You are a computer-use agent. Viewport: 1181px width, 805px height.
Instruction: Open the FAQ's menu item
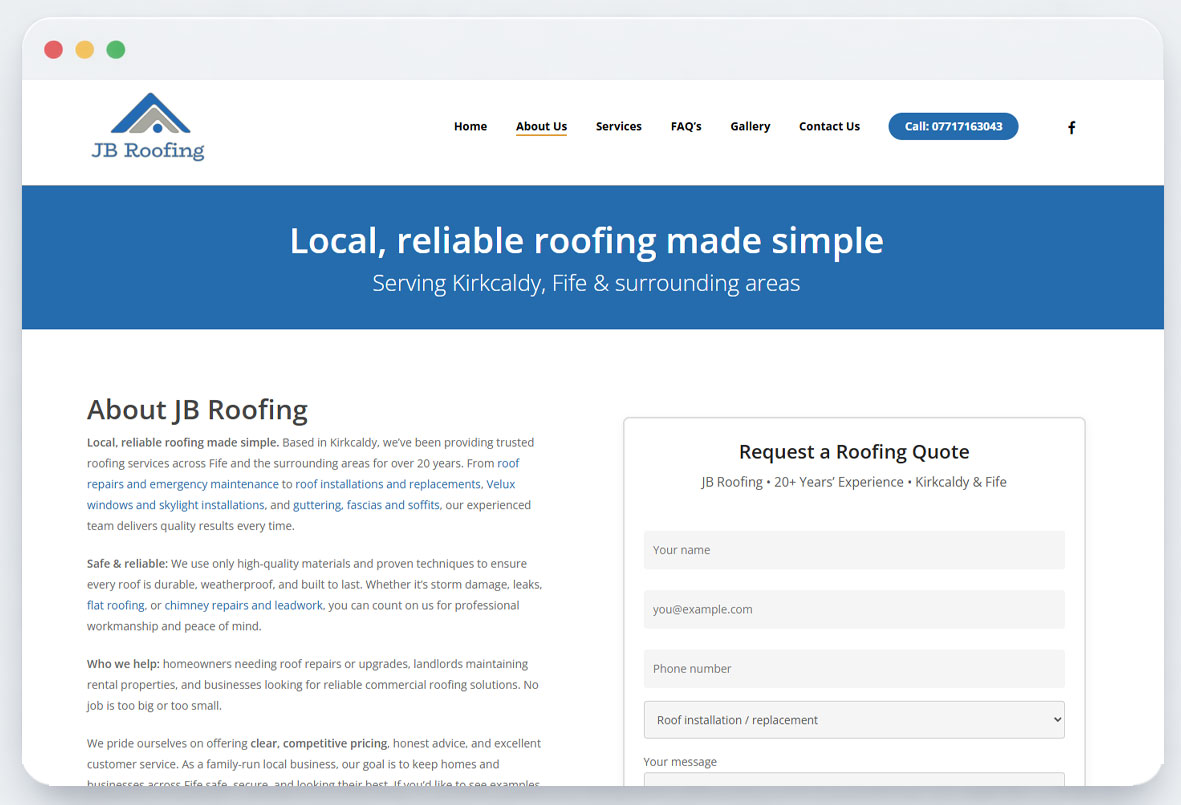pyautogui.click(x=686, y=127)
